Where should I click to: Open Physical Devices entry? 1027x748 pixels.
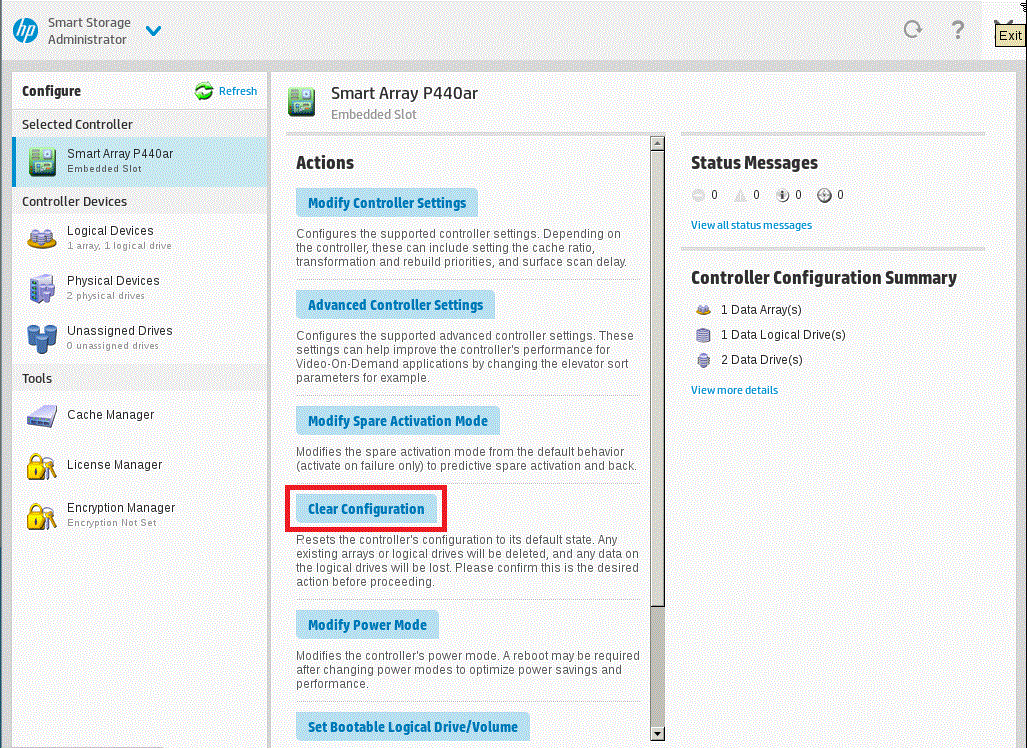click(140, 288)
